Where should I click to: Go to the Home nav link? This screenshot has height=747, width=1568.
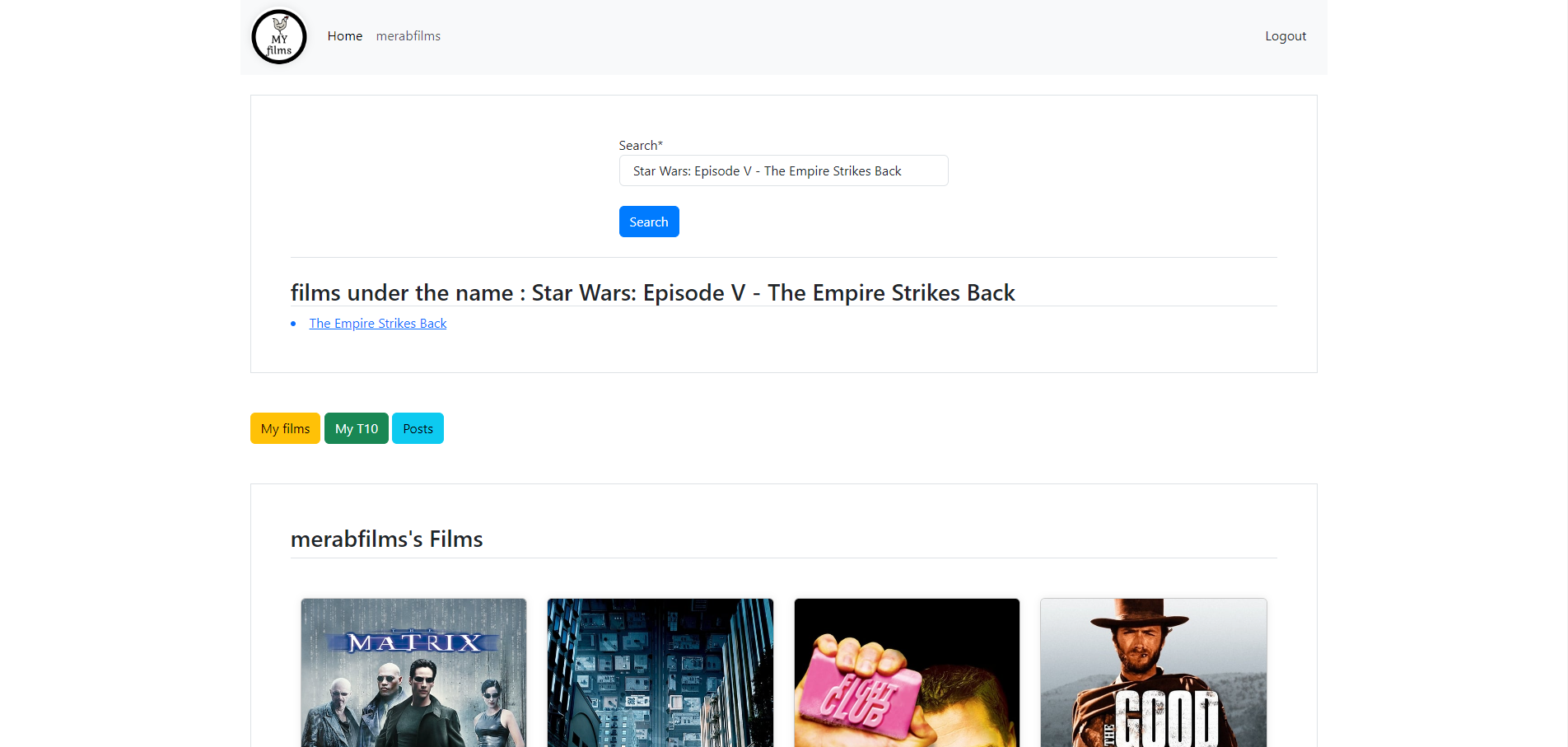pyautogui.click(x=345, y=36)
